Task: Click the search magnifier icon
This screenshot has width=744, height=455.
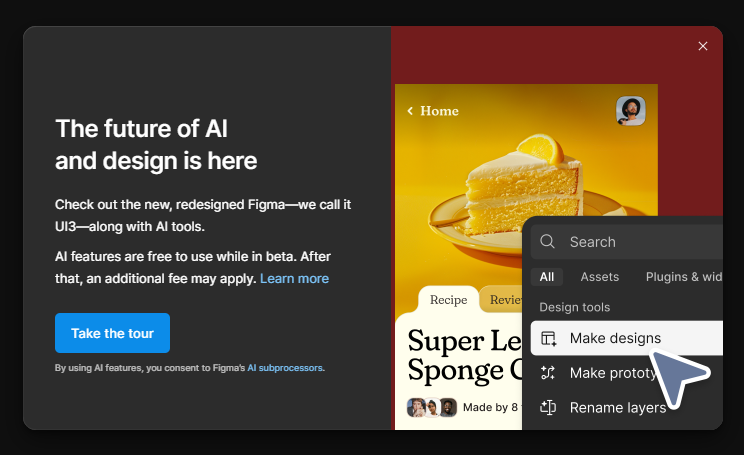Action: (x=548, y=241)
